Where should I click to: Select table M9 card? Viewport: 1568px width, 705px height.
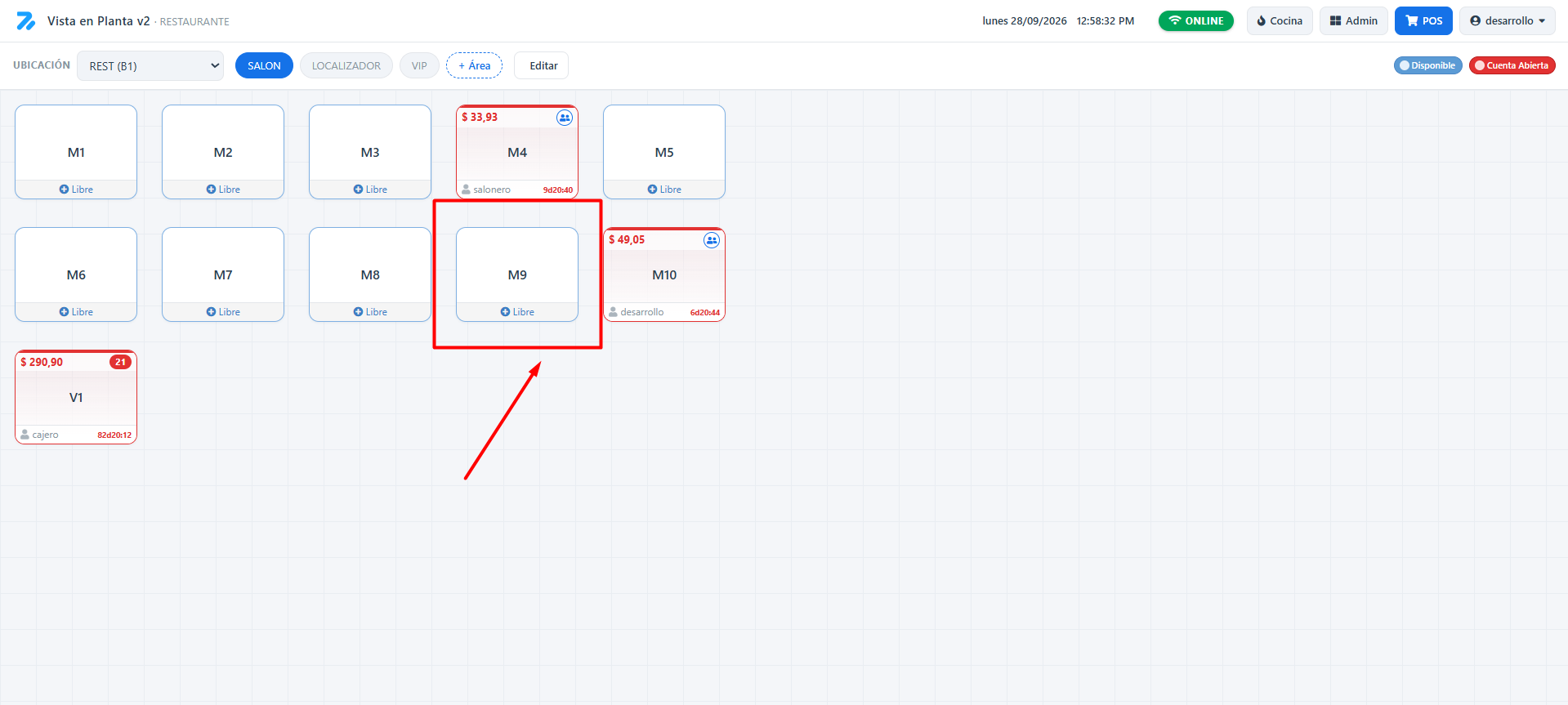click(x=517, y=274)
